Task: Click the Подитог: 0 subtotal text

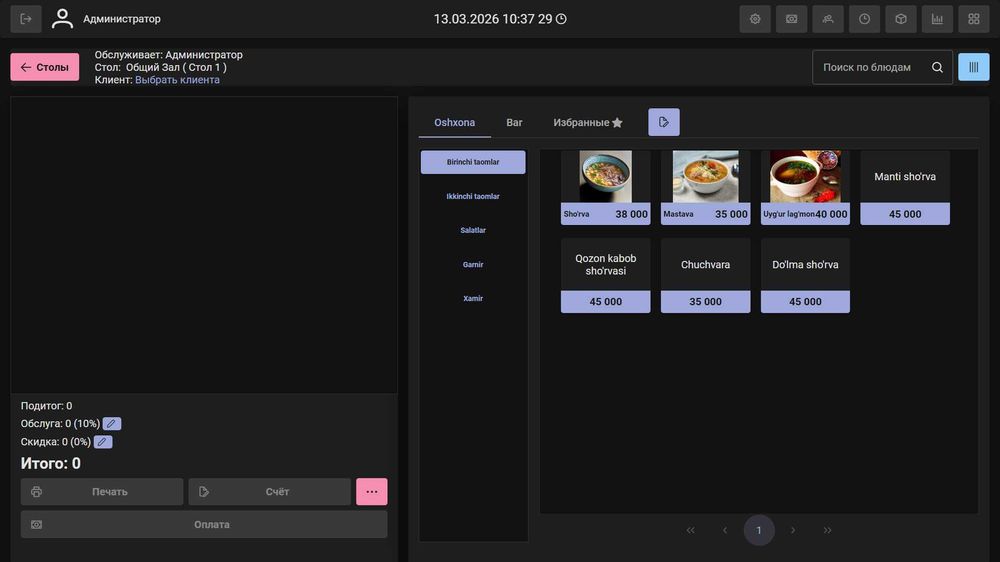Action: 47,406
